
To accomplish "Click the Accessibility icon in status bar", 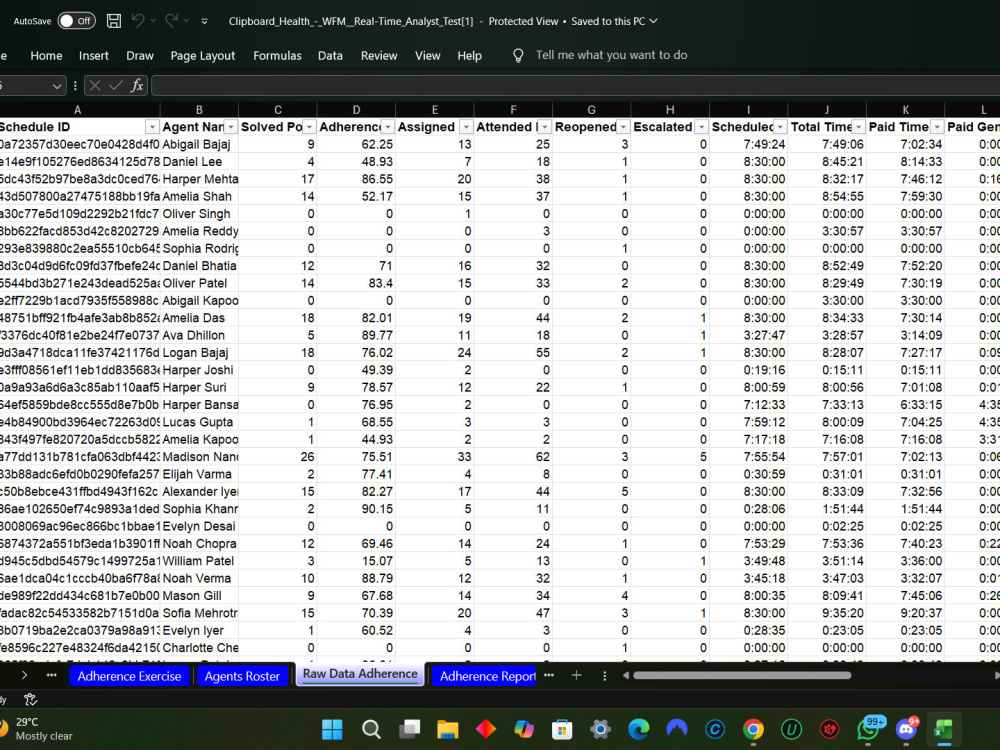I will [x=30, y=700].
